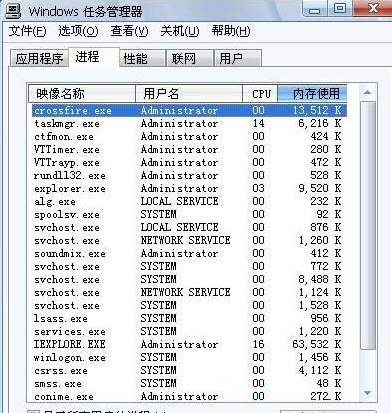This screenshot has height=413, width=392.
Task: Sort by 映像名称 column header
Action: (82, 93)
